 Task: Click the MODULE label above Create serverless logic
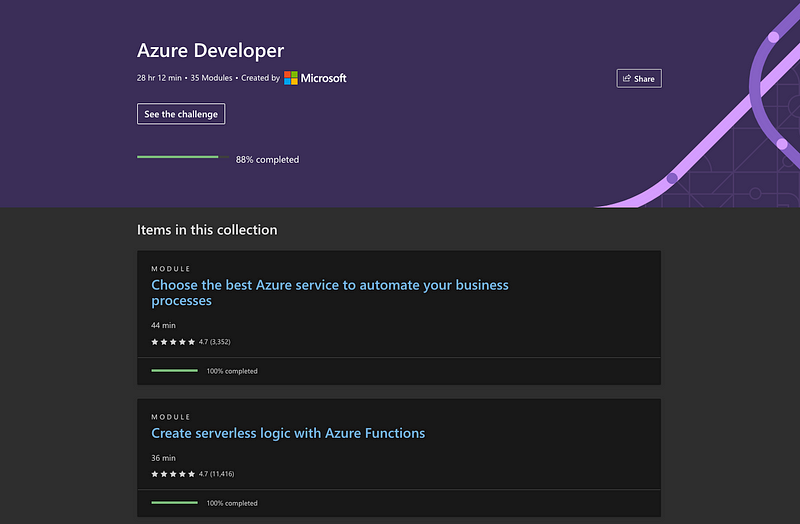[x=170, y=417]
